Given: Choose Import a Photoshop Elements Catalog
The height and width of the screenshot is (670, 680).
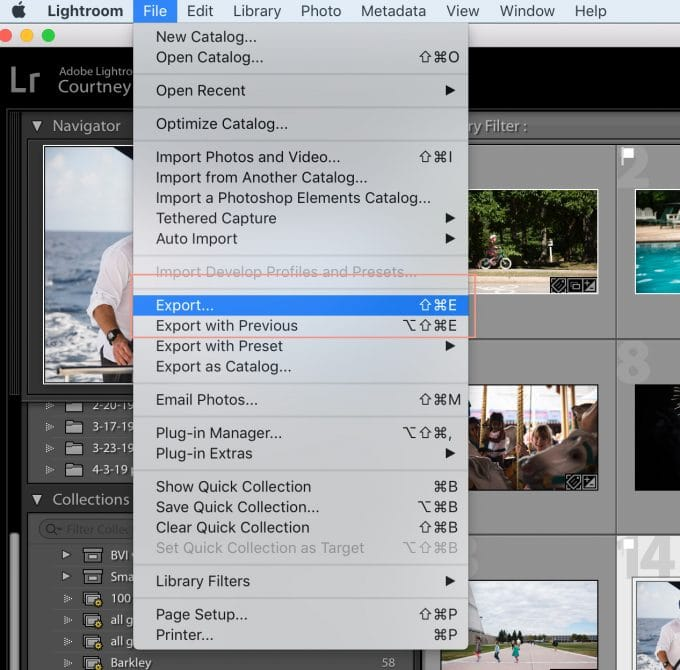Looking at the screenshot, I should coord(301,198).
